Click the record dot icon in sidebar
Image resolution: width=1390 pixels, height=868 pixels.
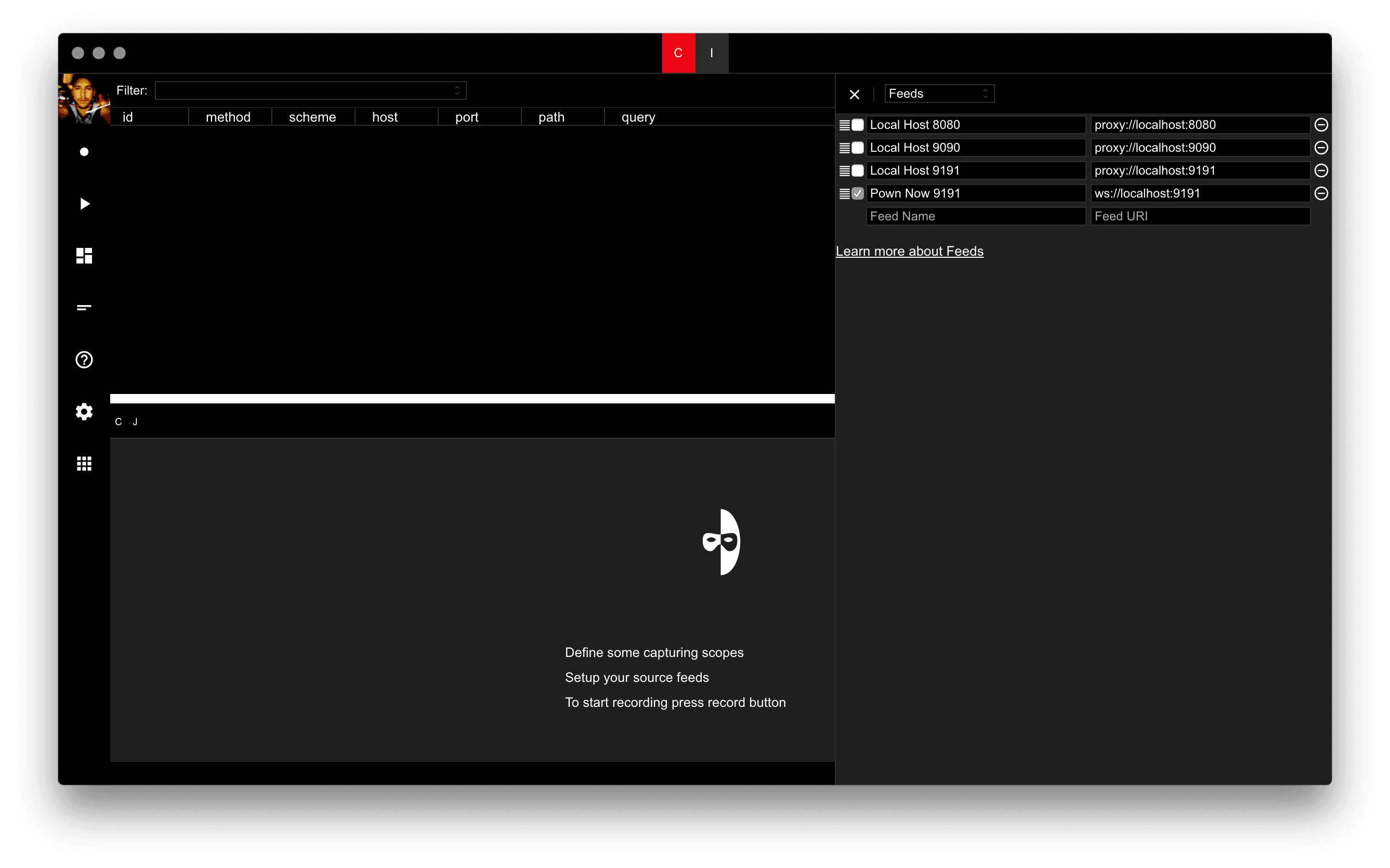point(84,152)
